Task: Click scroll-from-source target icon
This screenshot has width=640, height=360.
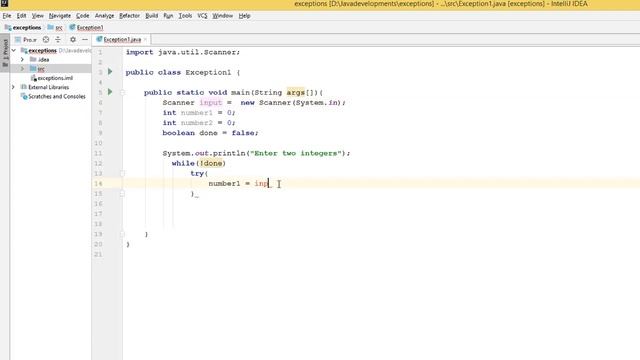Action: point(46,40)
